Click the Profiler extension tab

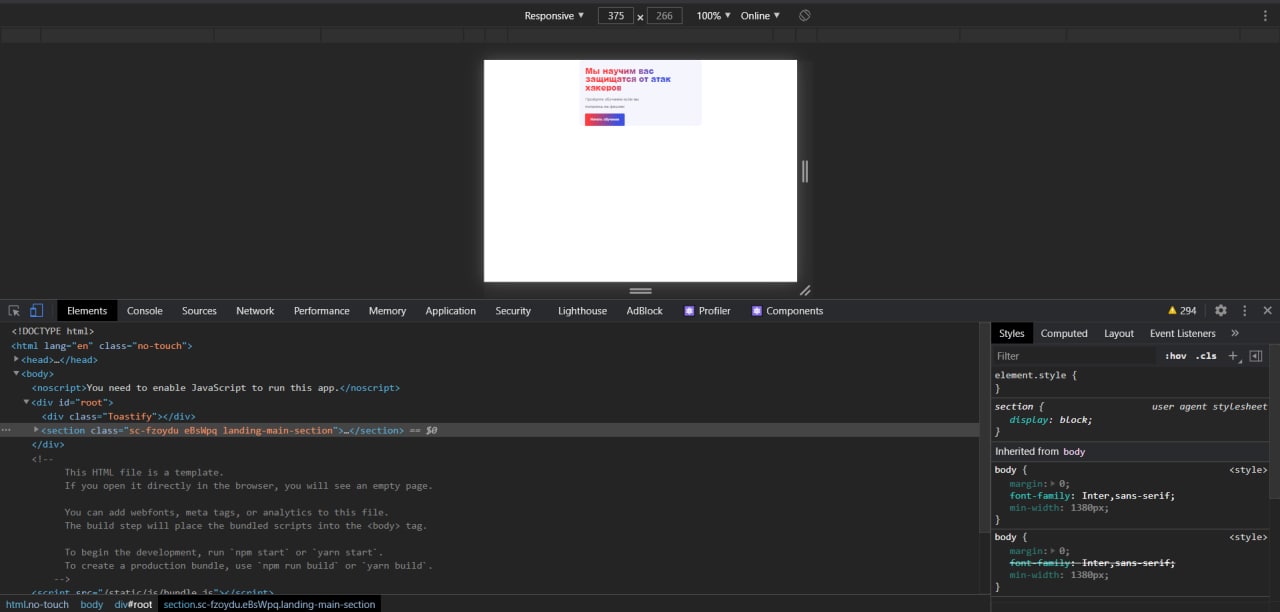[707, 311]
